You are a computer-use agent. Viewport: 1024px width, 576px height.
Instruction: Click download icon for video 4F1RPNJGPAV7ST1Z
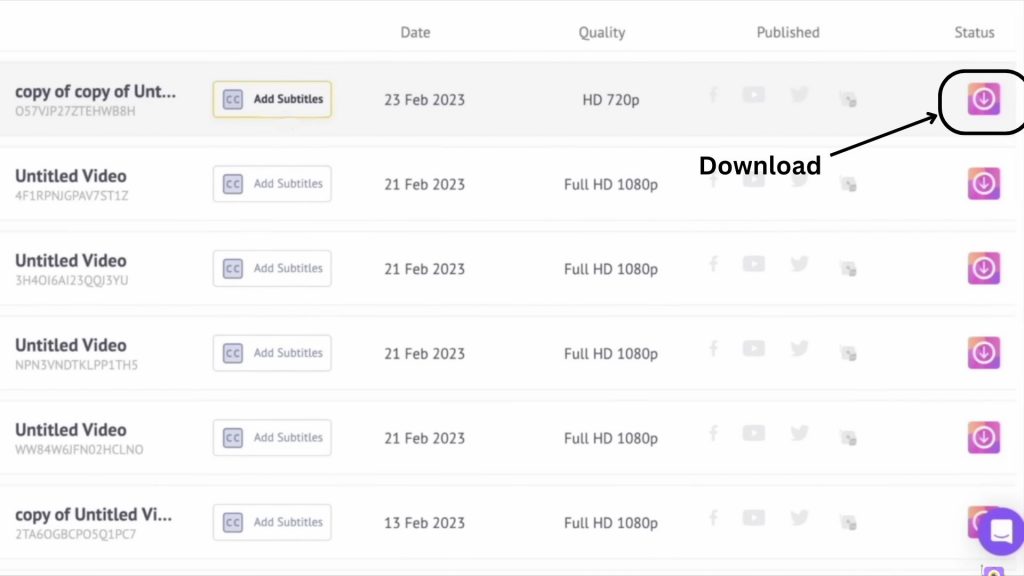click(x=984, y=184)
